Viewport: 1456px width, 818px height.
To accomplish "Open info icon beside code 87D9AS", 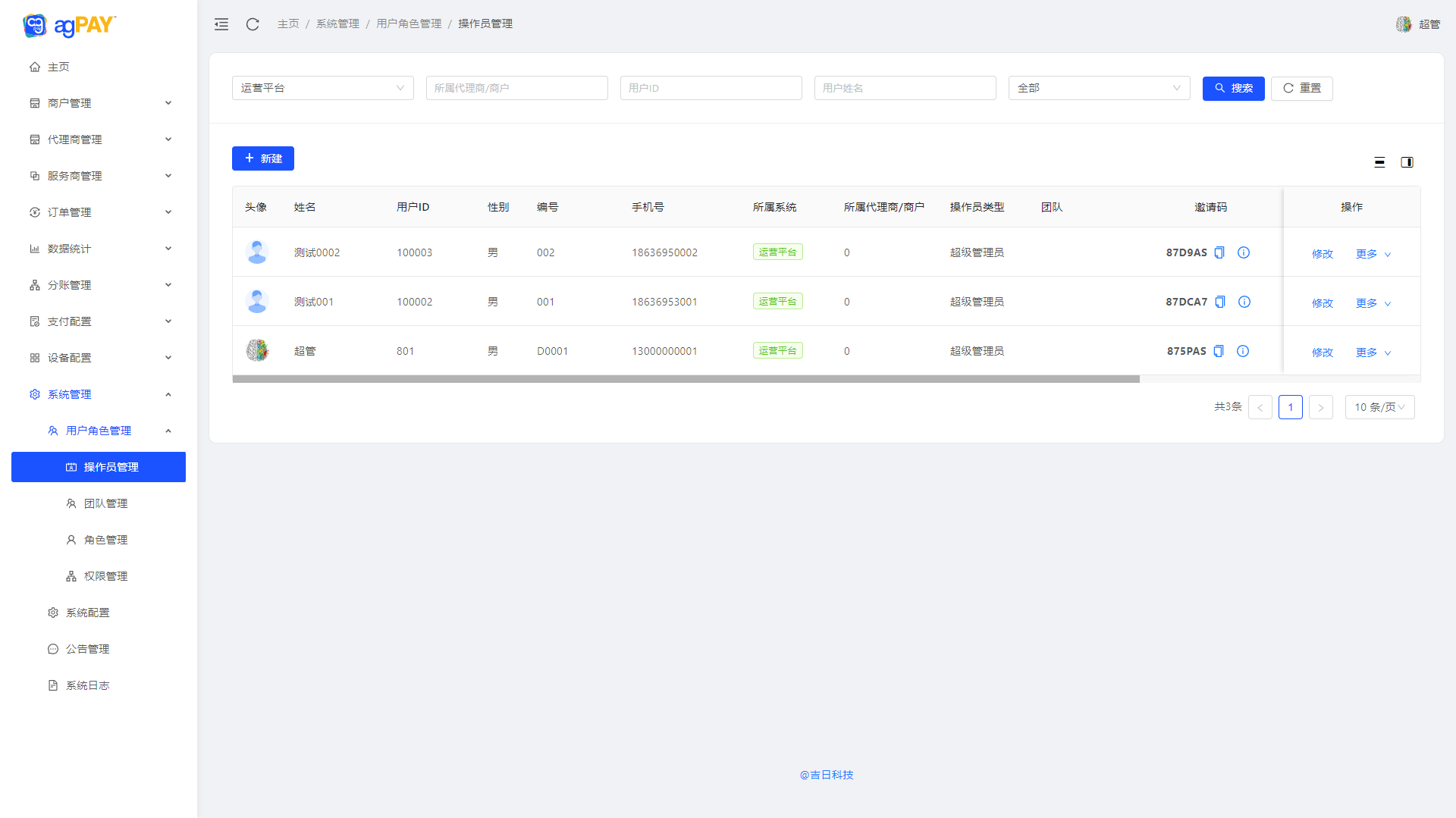I will click(x=1244, y=252).
